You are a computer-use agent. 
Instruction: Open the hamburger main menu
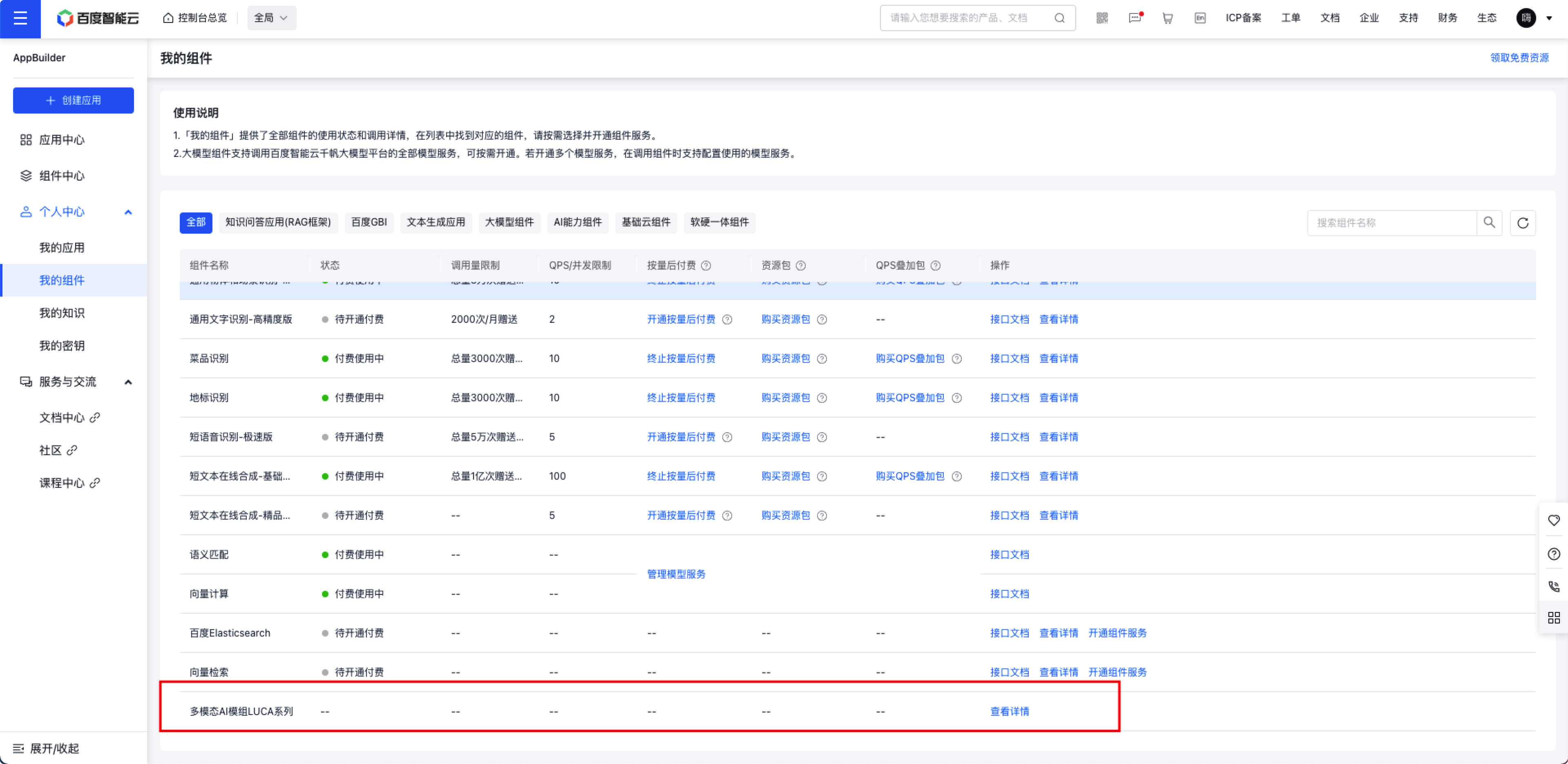tap(20, 18)
